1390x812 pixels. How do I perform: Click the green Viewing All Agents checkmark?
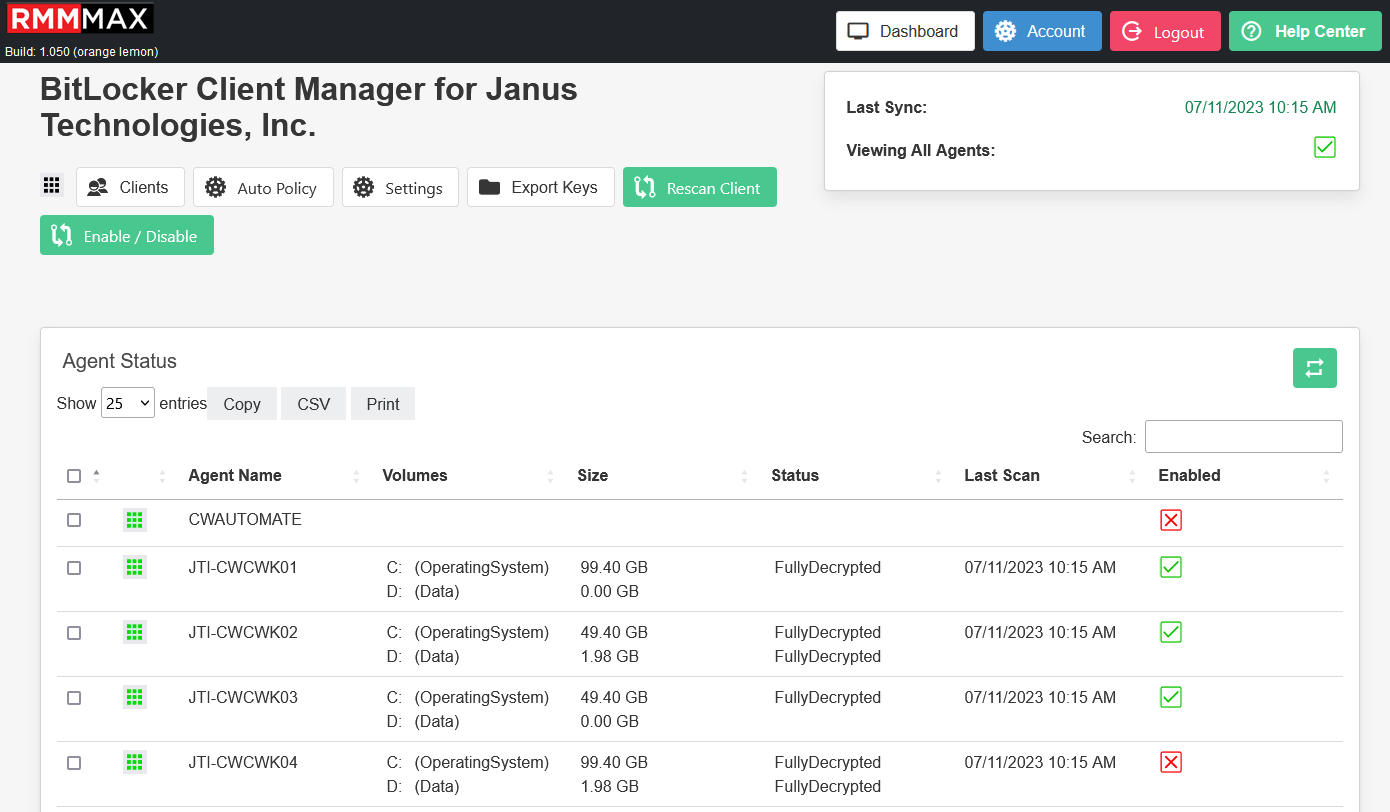1324,148
